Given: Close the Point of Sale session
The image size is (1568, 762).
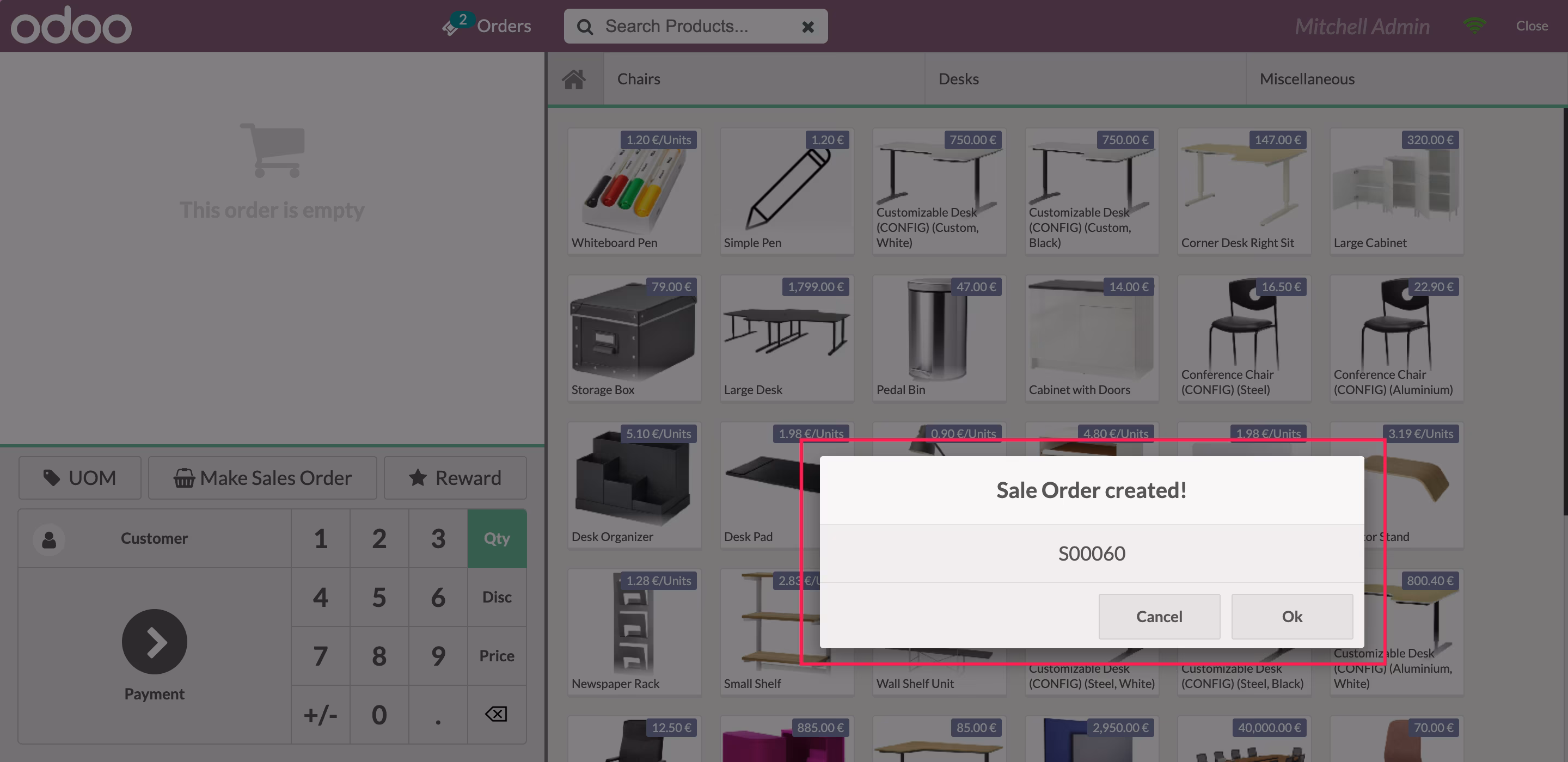Looking at the screenshot, I should point(1532,26).
